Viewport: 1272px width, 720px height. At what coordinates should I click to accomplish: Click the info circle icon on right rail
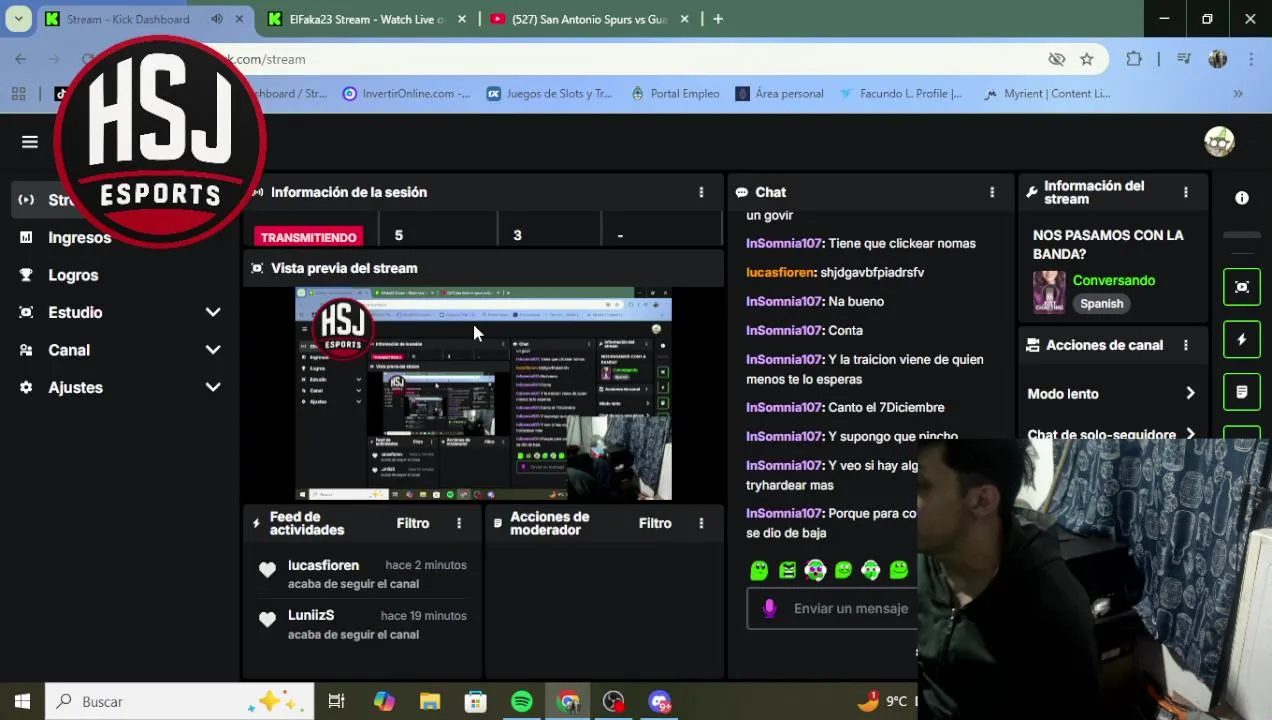pos(1242,198)
